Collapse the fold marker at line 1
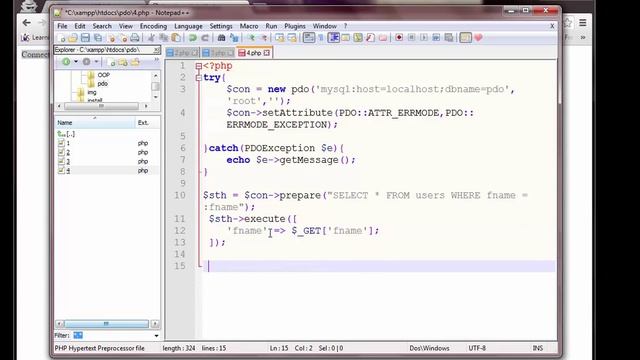This screenshot has width=640, height=360. point(198,66)
